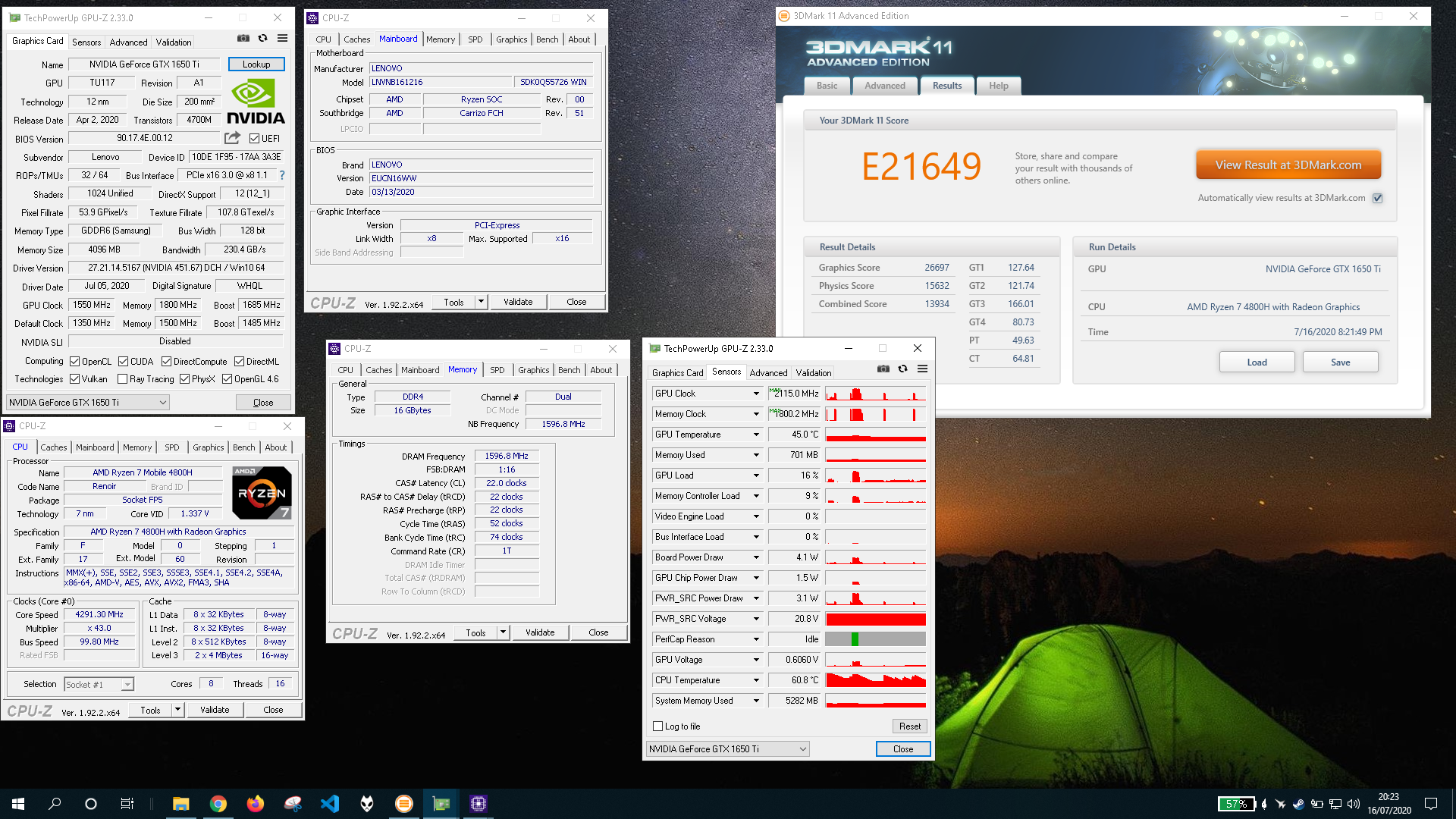Click the refresh icon in GPU-Z Graphics Card window

coord(262,38)
